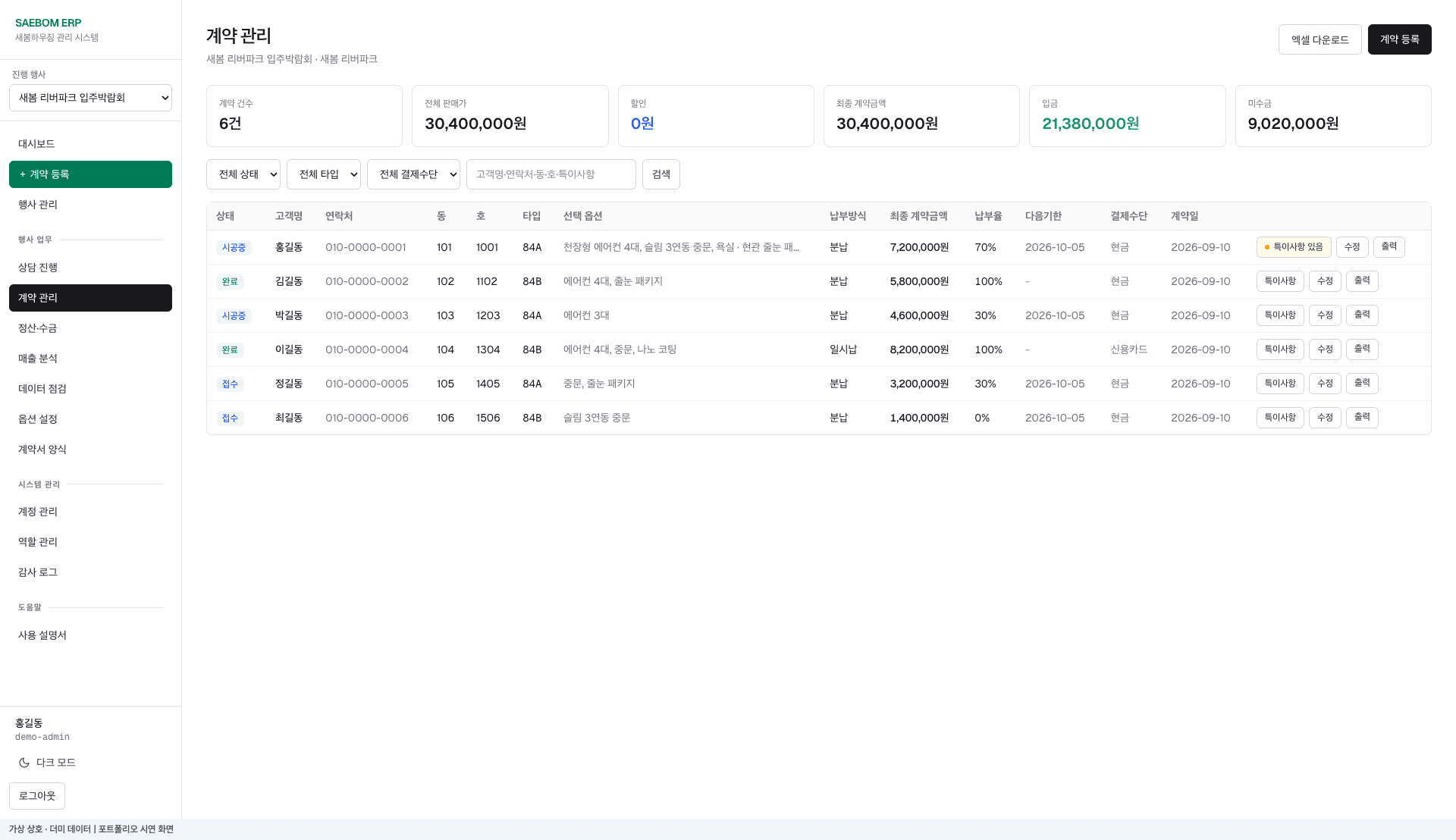Edit the 박길동 contract with 수정

(1325, 315)
